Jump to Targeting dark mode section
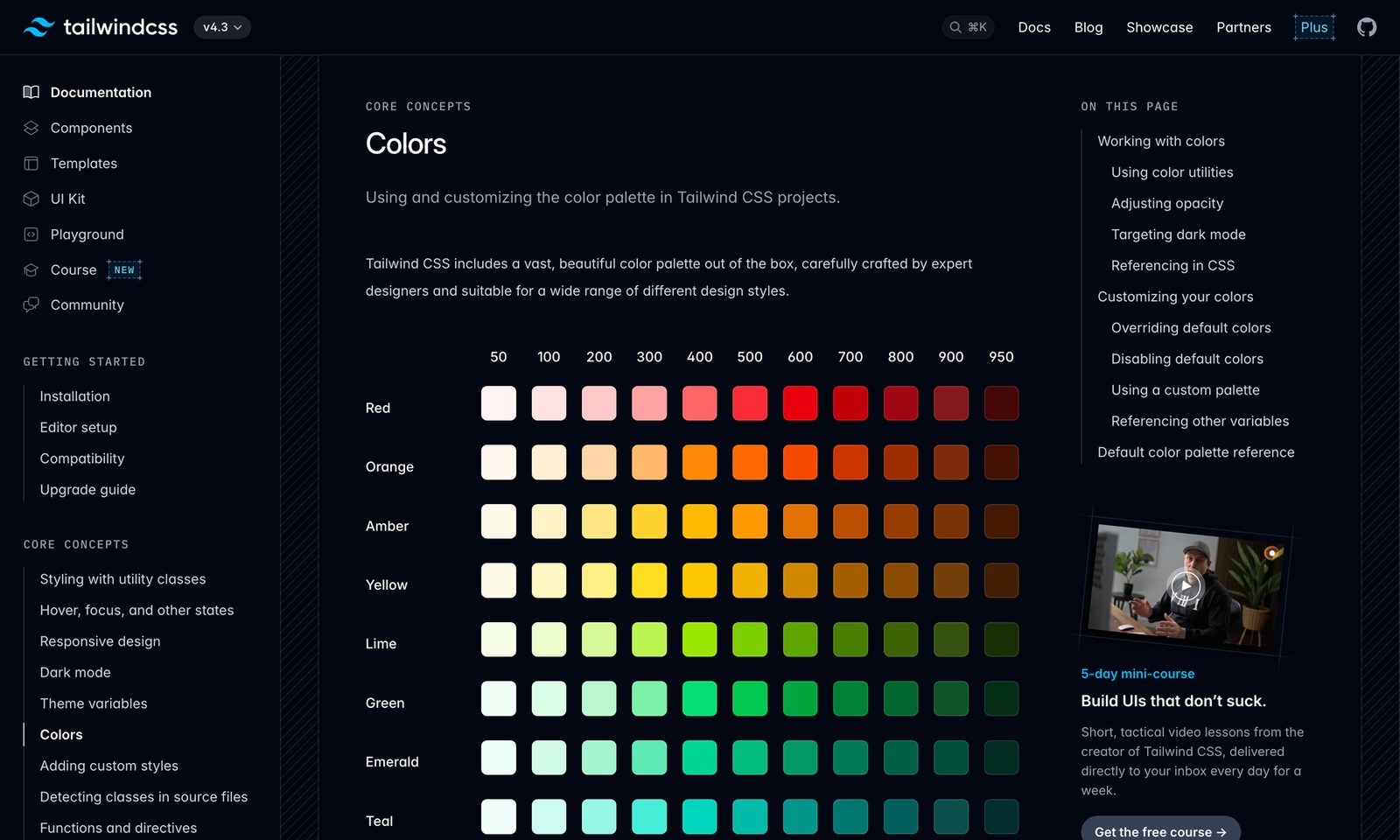This screenshot has width=1400, height=840. pos(1179,234)
